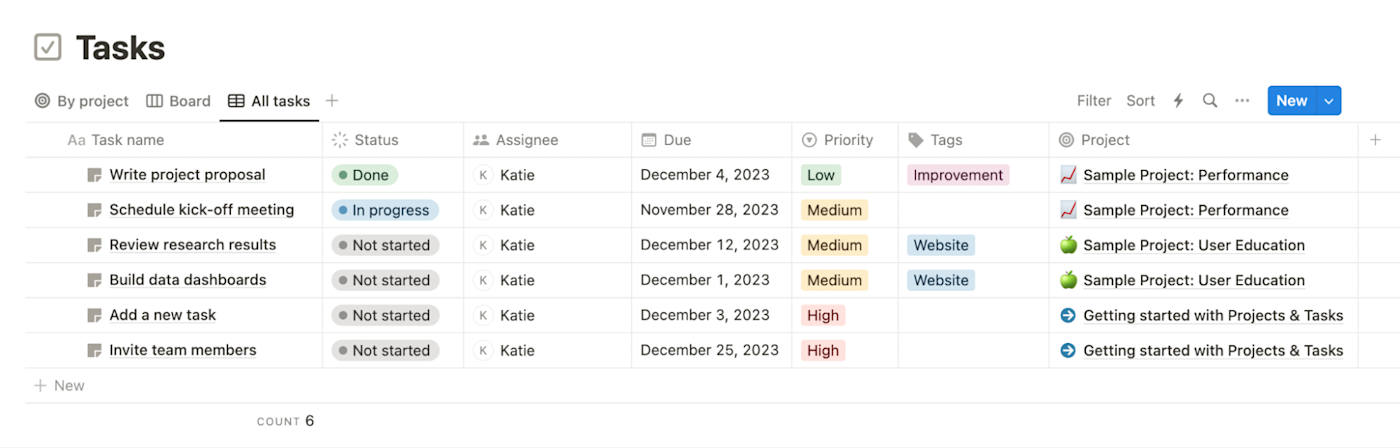Click the apple icon on Review research results row
1400x448 pixels.
coord(1068,245)
